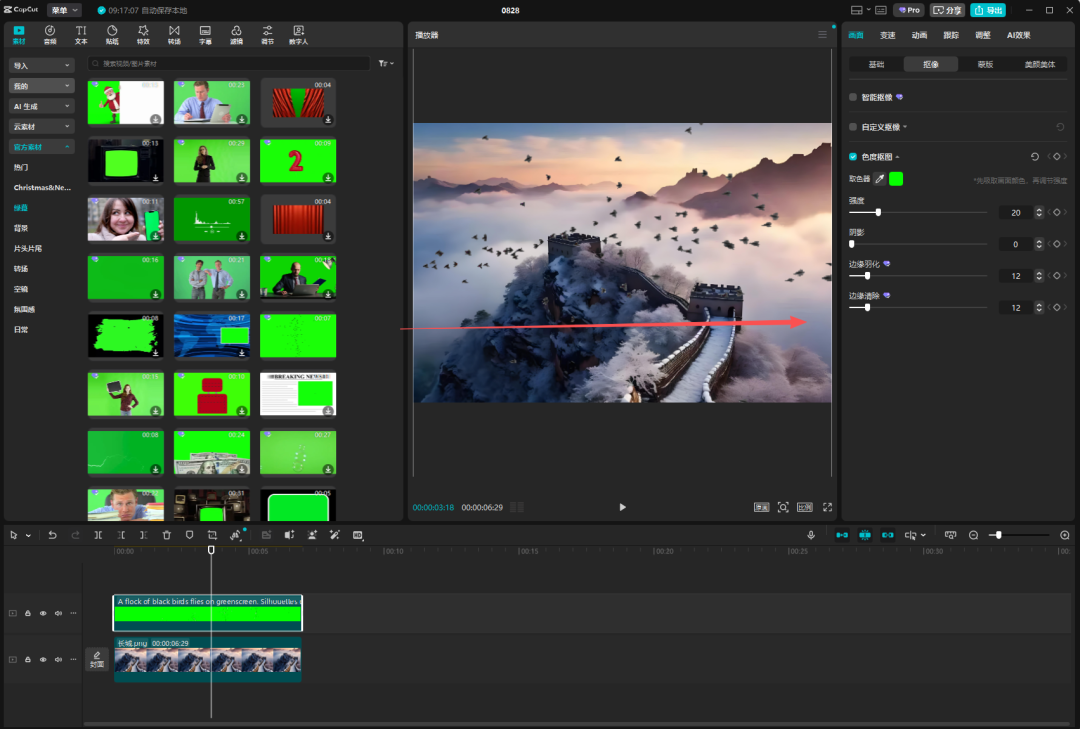
Task: Click the delete trash icon in timeline toolbar
Action: coord(167,536)
